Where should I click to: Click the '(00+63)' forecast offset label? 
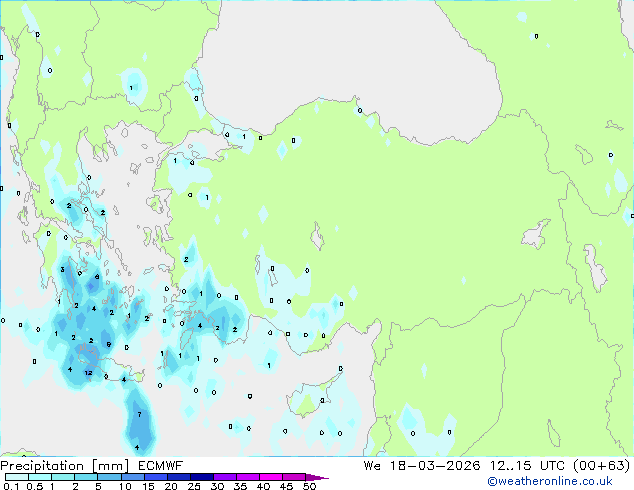pyautogui.click(x=601, y=466)
